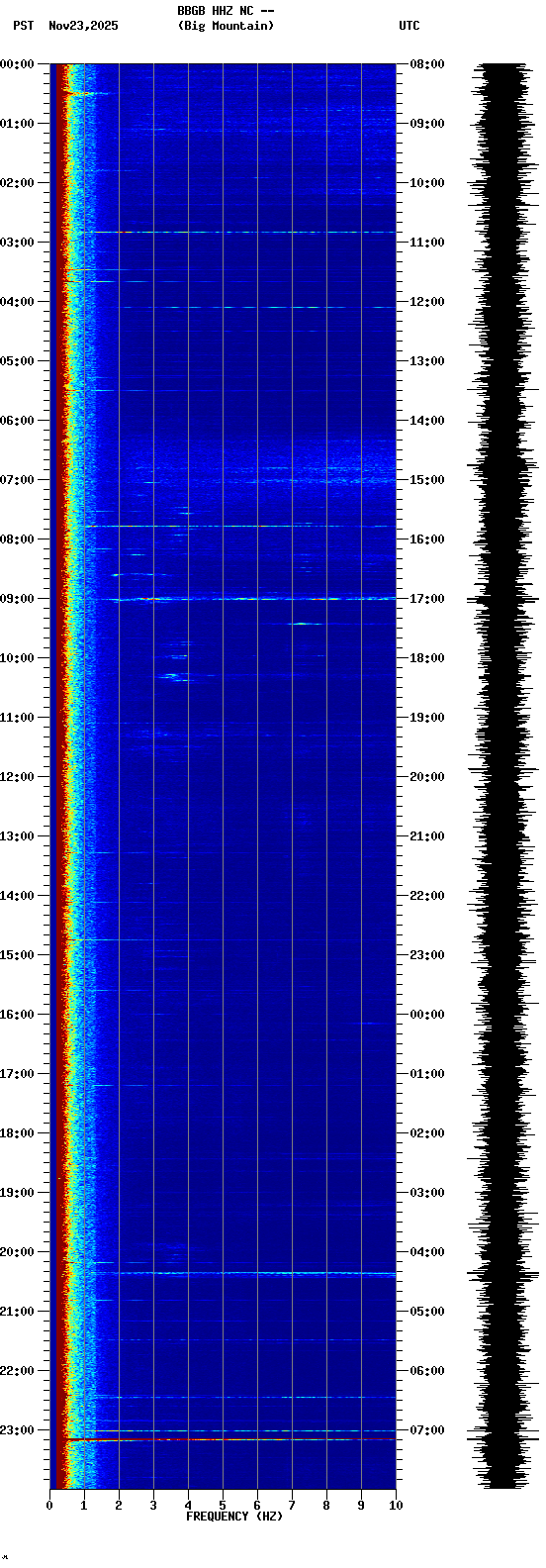Click the 17:00 label on UTC axis
546x1568 pixels.
[427, 599]
